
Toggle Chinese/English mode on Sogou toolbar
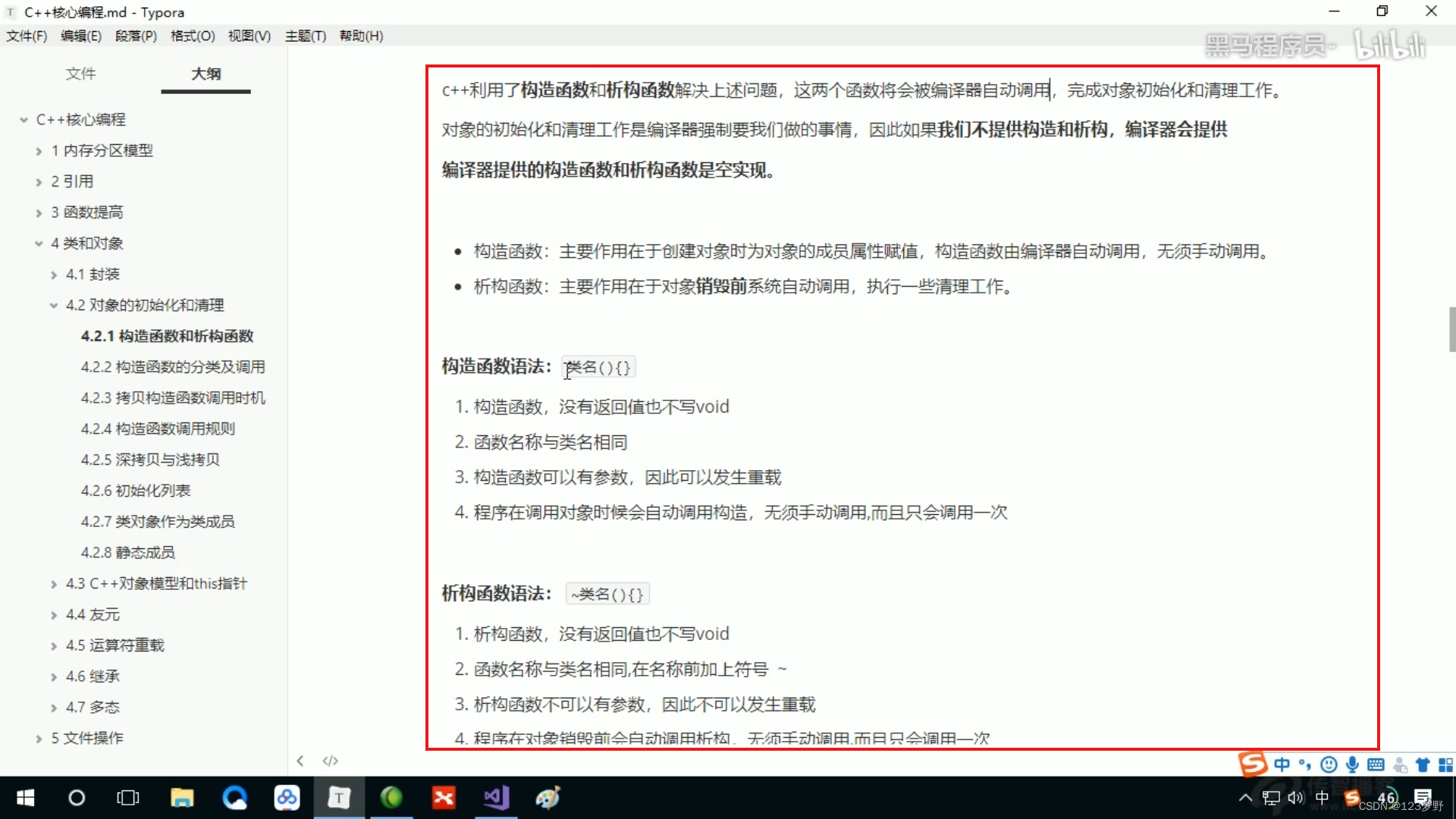pyautogui.click(x=1282, y=764)
